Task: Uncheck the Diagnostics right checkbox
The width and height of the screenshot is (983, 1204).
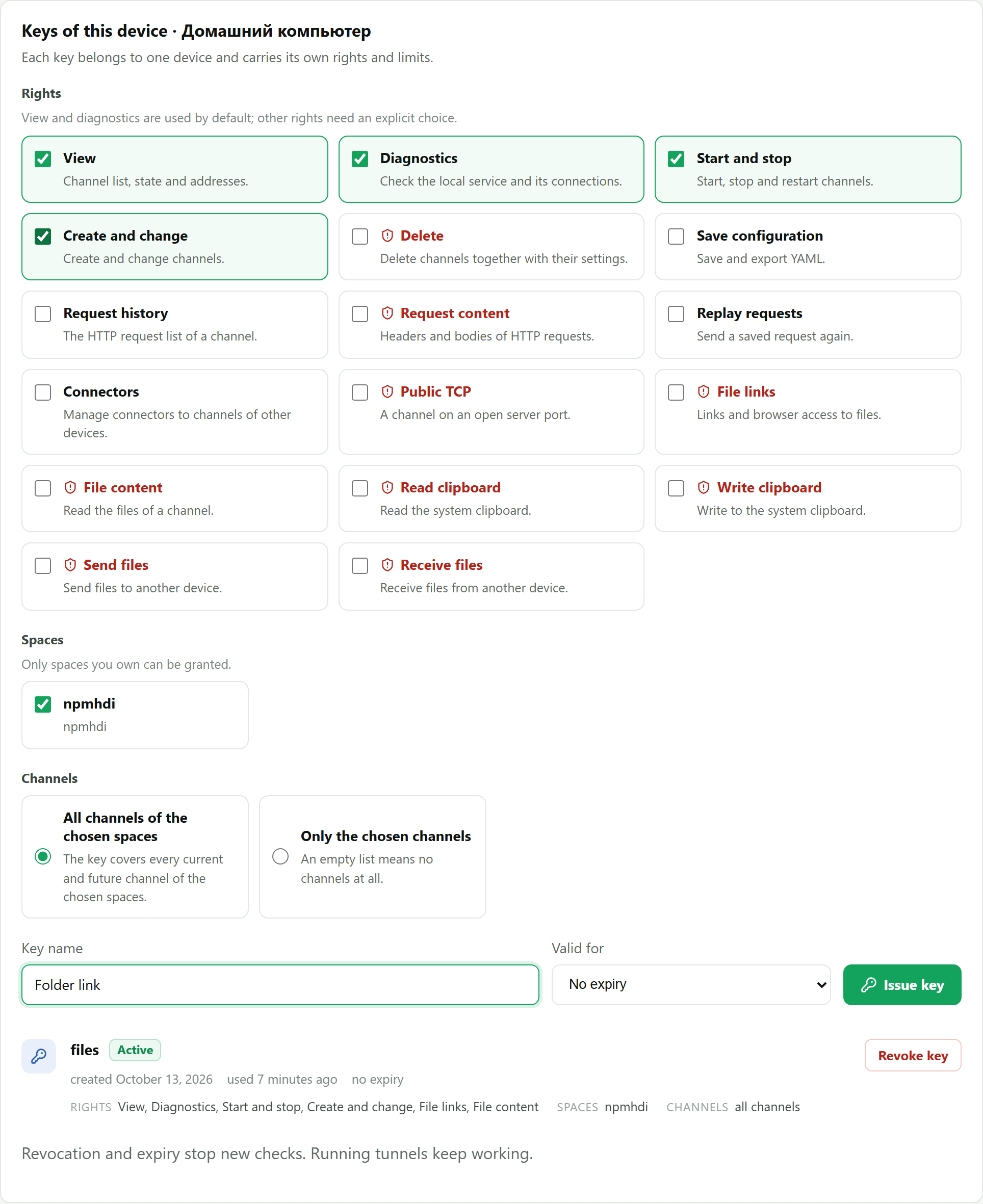Action: (x=360, y=159)
